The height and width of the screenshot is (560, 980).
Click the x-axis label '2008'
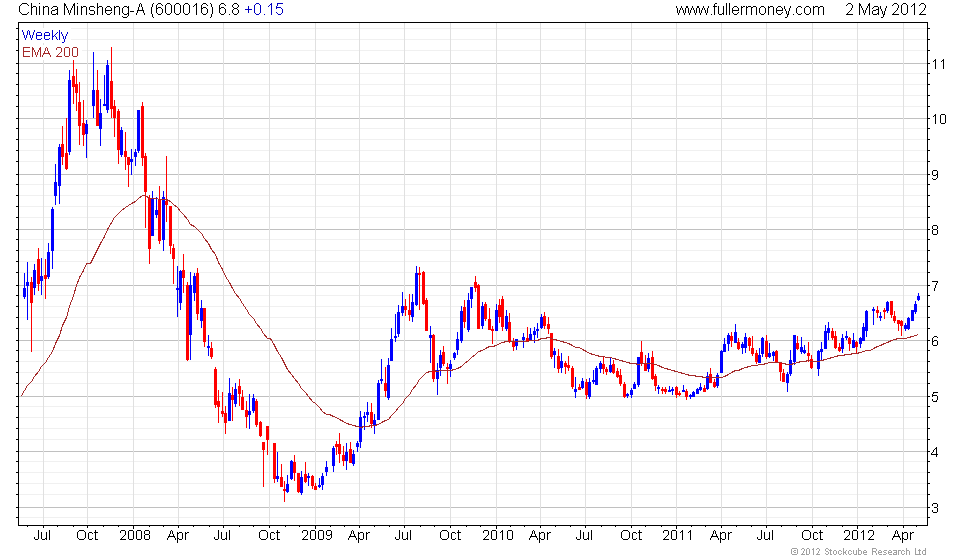(135, 535)
